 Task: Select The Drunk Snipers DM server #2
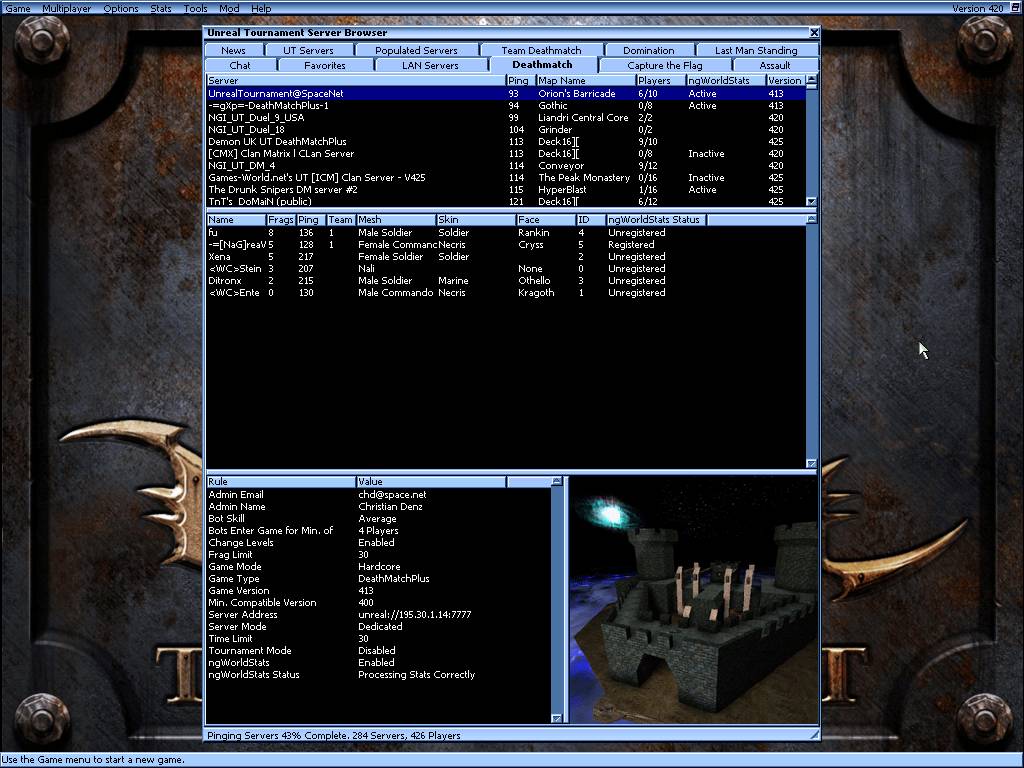[506, 189]
